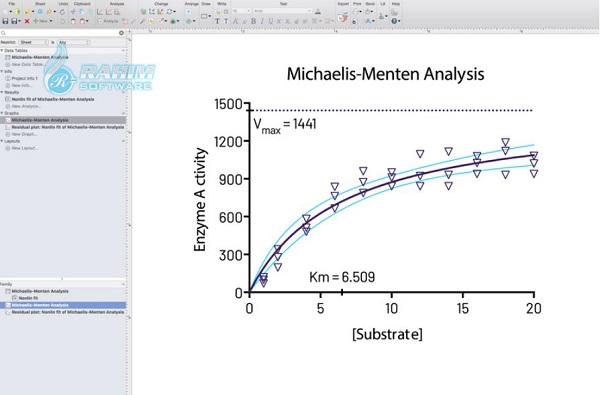
Task: Toggle Underline text formatting
Action: (x=271, y=21)
